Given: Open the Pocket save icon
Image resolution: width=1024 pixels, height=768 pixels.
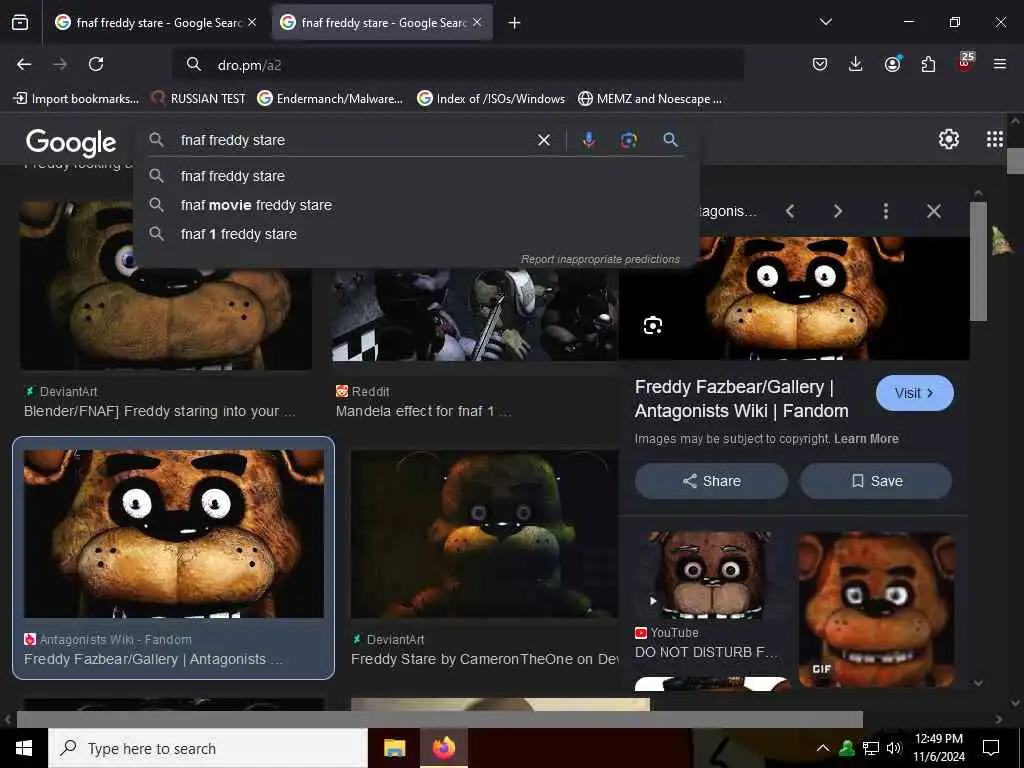Looking at the screenshot, I should pos(820,64).
